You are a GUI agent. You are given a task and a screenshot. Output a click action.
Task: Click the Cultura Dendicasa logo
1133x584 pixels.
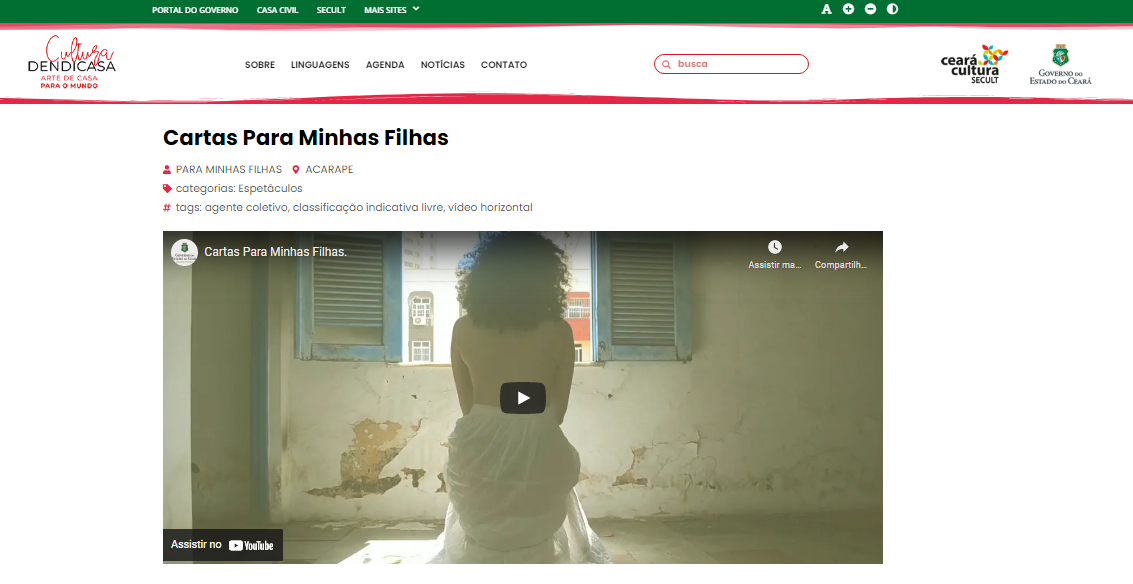pos(71,64)
